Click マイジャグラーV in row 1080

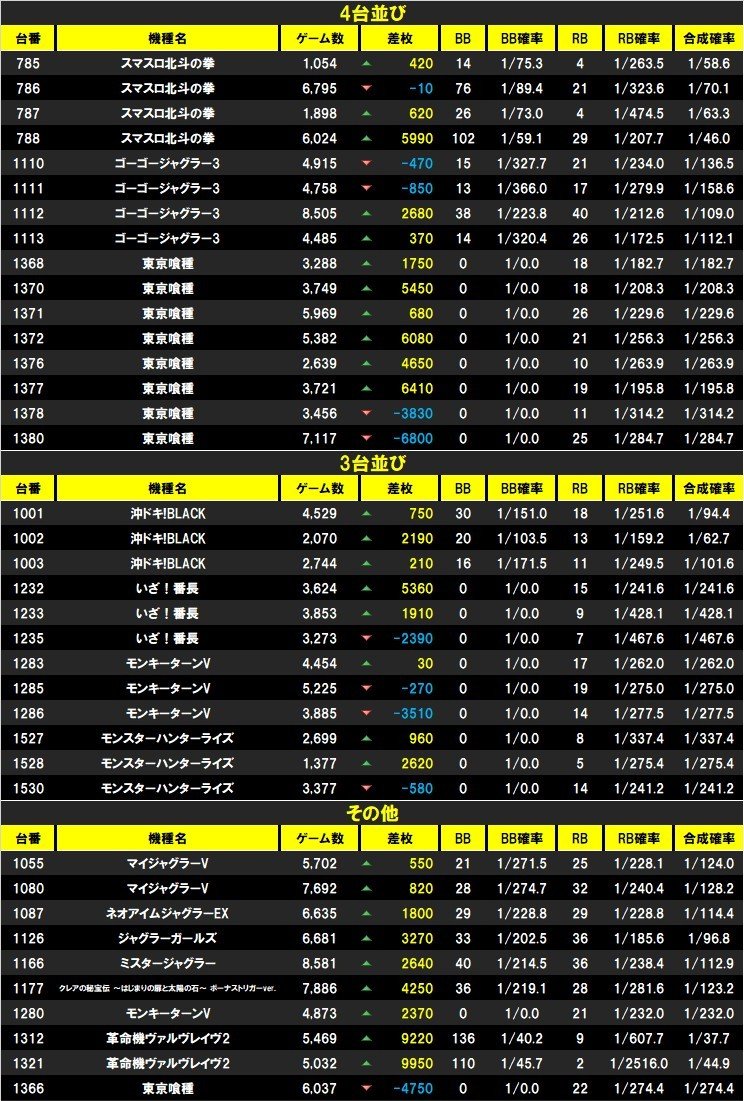point(167,888)
